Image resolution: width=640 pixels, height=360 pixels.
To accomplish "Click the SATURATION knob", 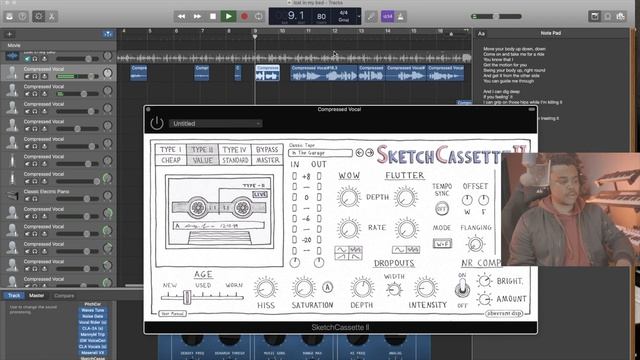I will (303, 288).
